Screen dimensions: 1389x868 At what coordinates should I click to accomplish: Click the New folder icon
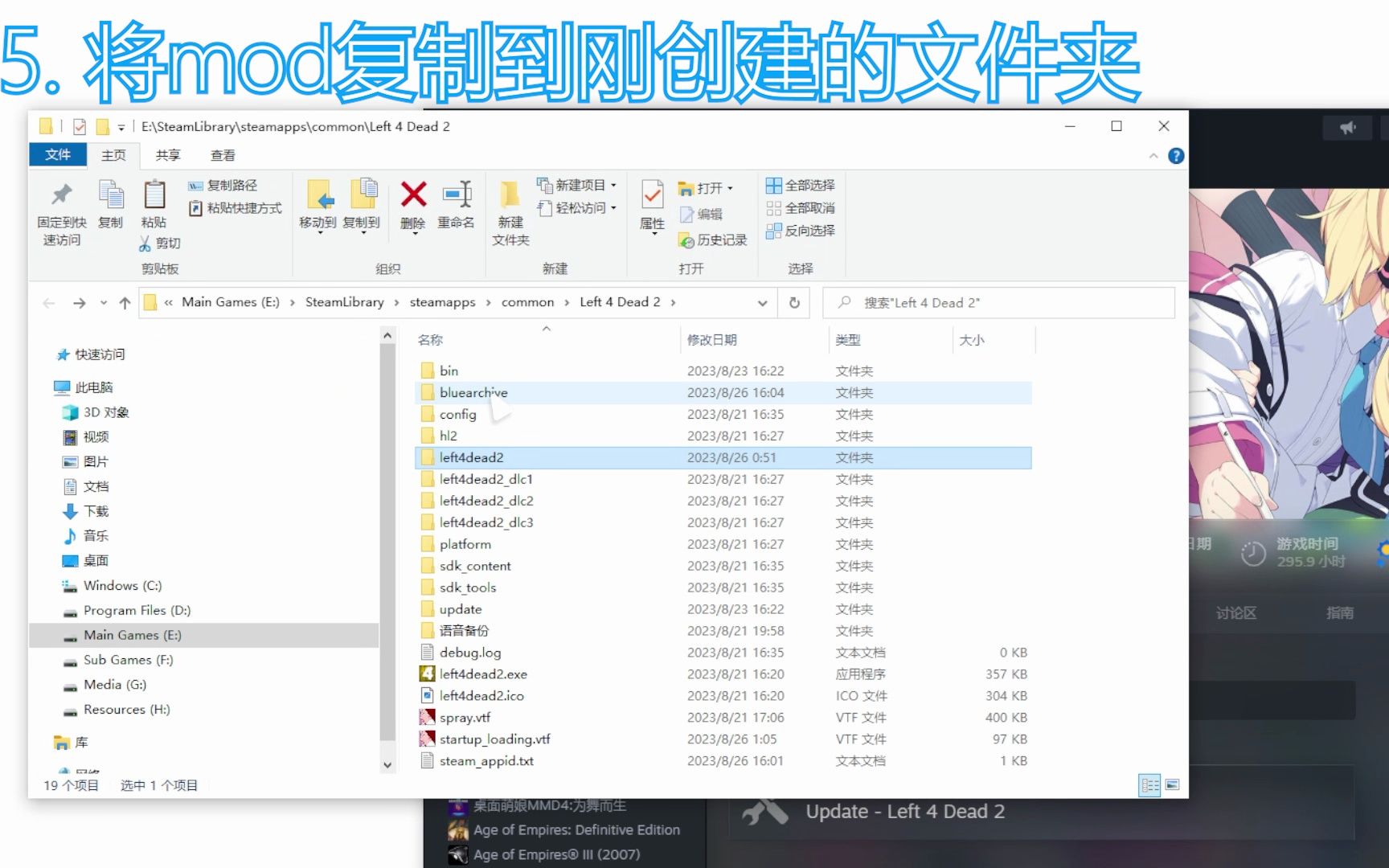[510, 194]
